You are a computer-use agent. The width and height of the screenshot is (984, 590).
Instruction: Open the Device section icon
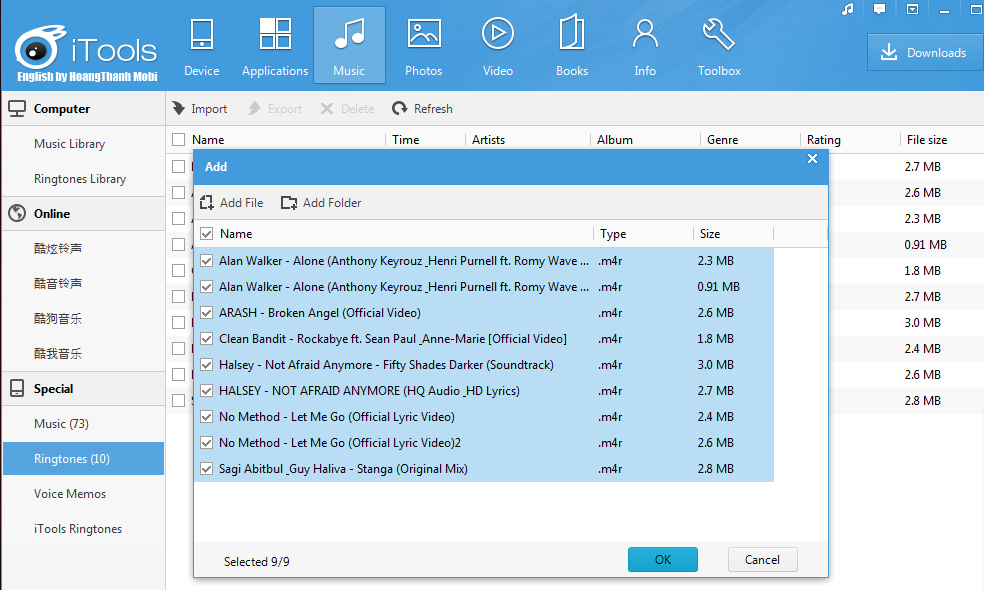click(x=201, y=34)
